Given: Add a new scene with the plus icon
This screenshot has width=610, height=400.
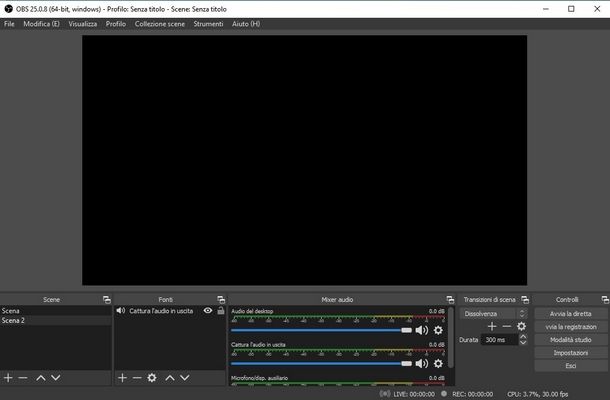Looking at the screenshot, I should [8, 378].
